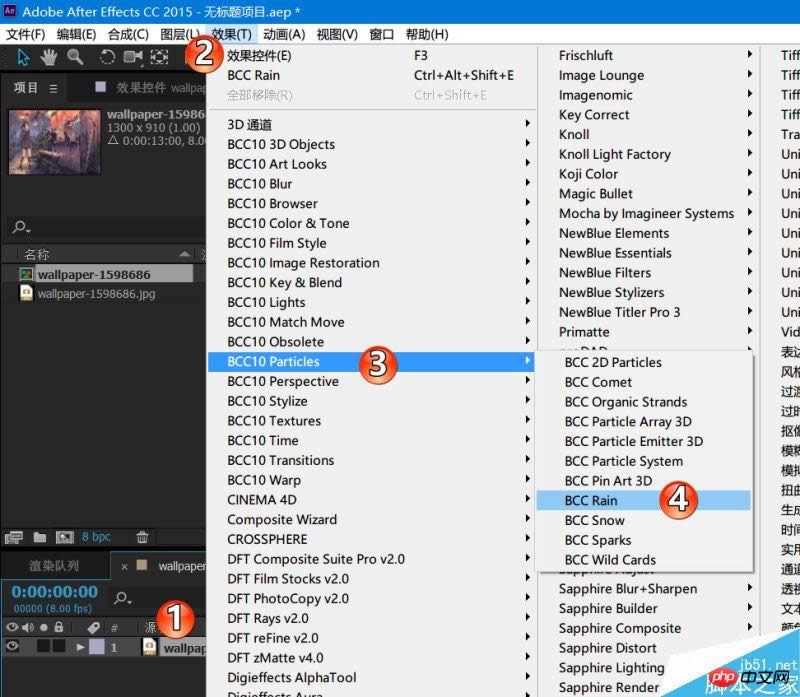
Task: Open timeline search dropdown magnifier
Action: [122, 598]
